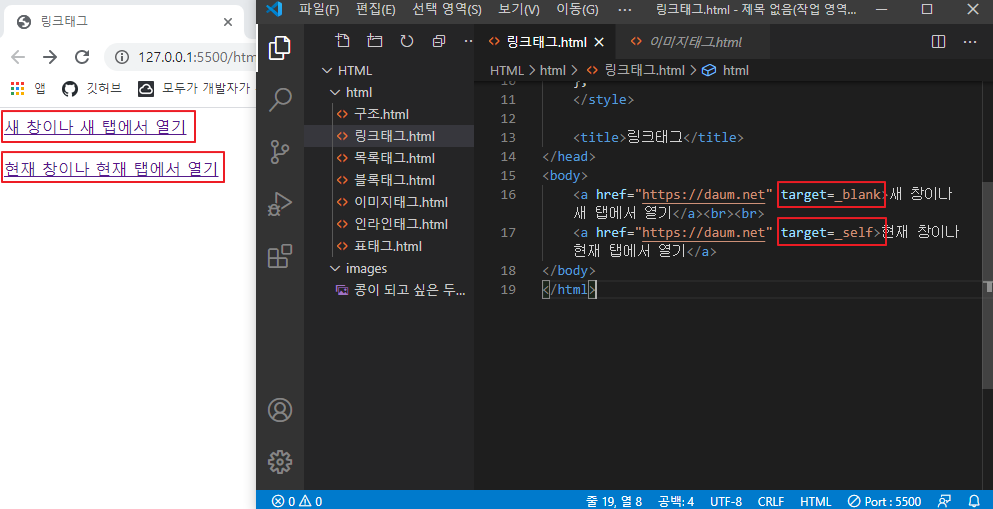The height and width of the screenshot is (509, 993).
Task: Stop Live Server on Port : 5500
Action: [x=884, y=501]
